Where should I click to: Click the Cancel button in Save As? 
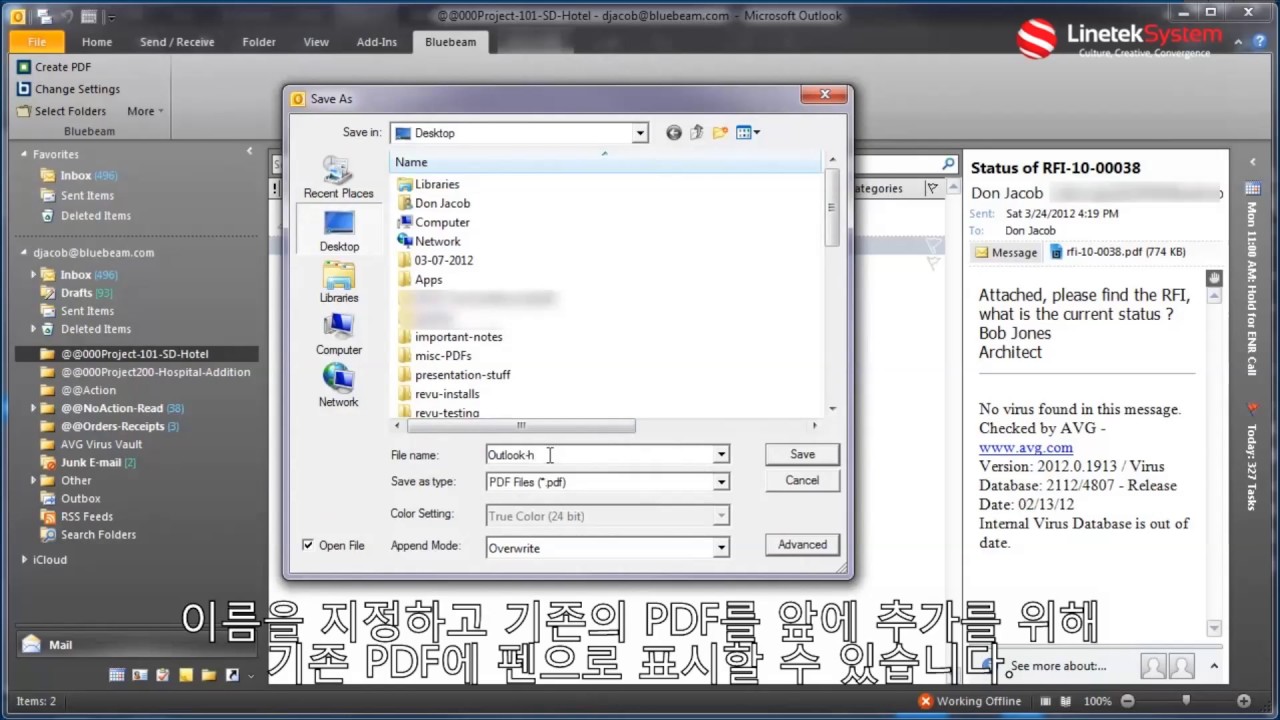tap(802, 480)
